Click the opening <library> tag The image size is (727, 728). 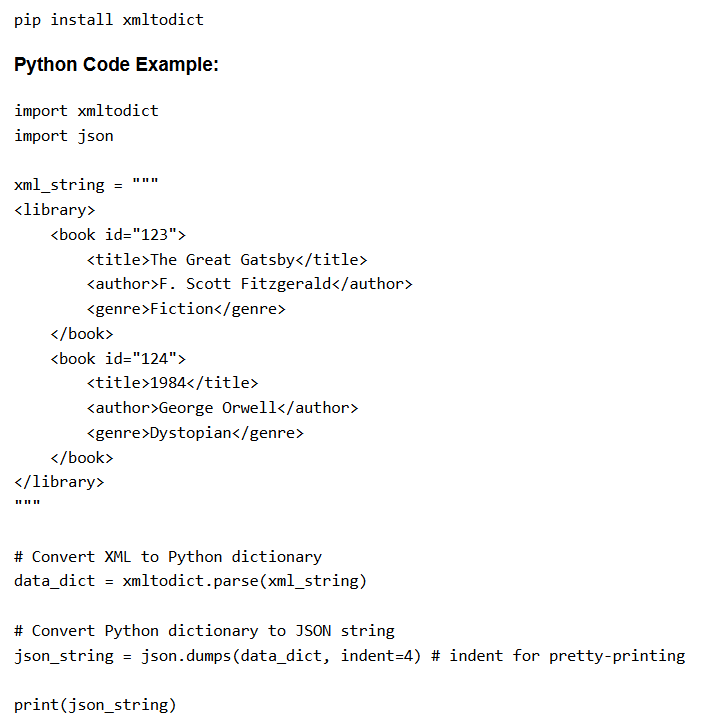point(55,210)
